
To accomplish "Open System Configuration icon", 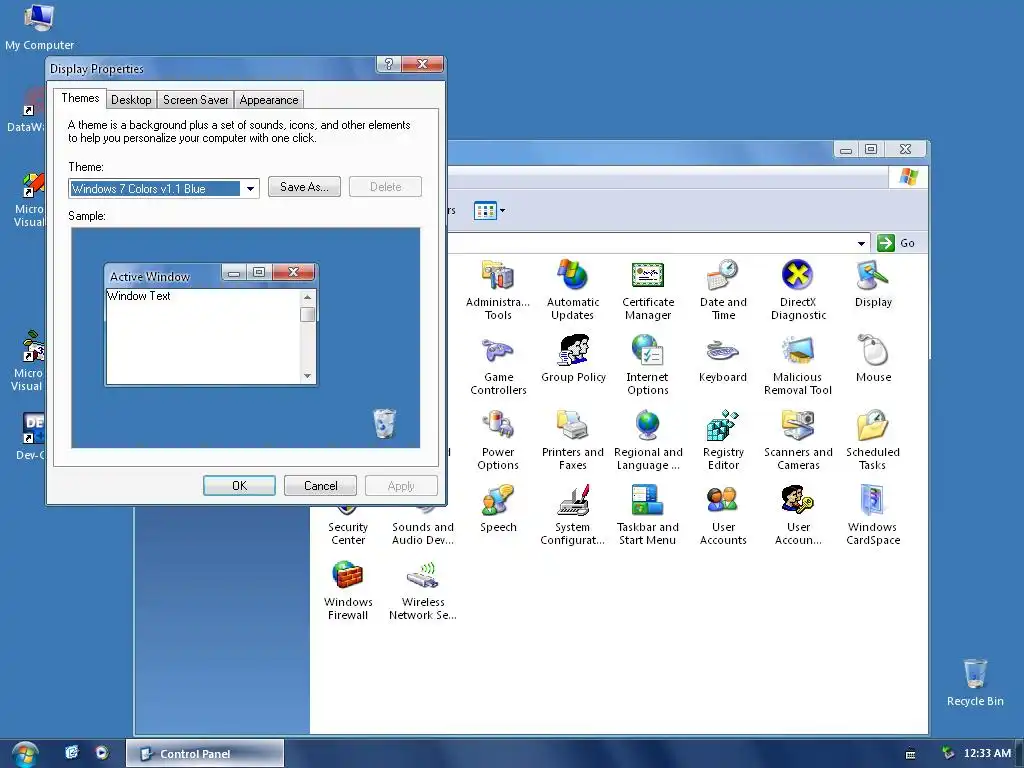I will click(x=573, y=515).
